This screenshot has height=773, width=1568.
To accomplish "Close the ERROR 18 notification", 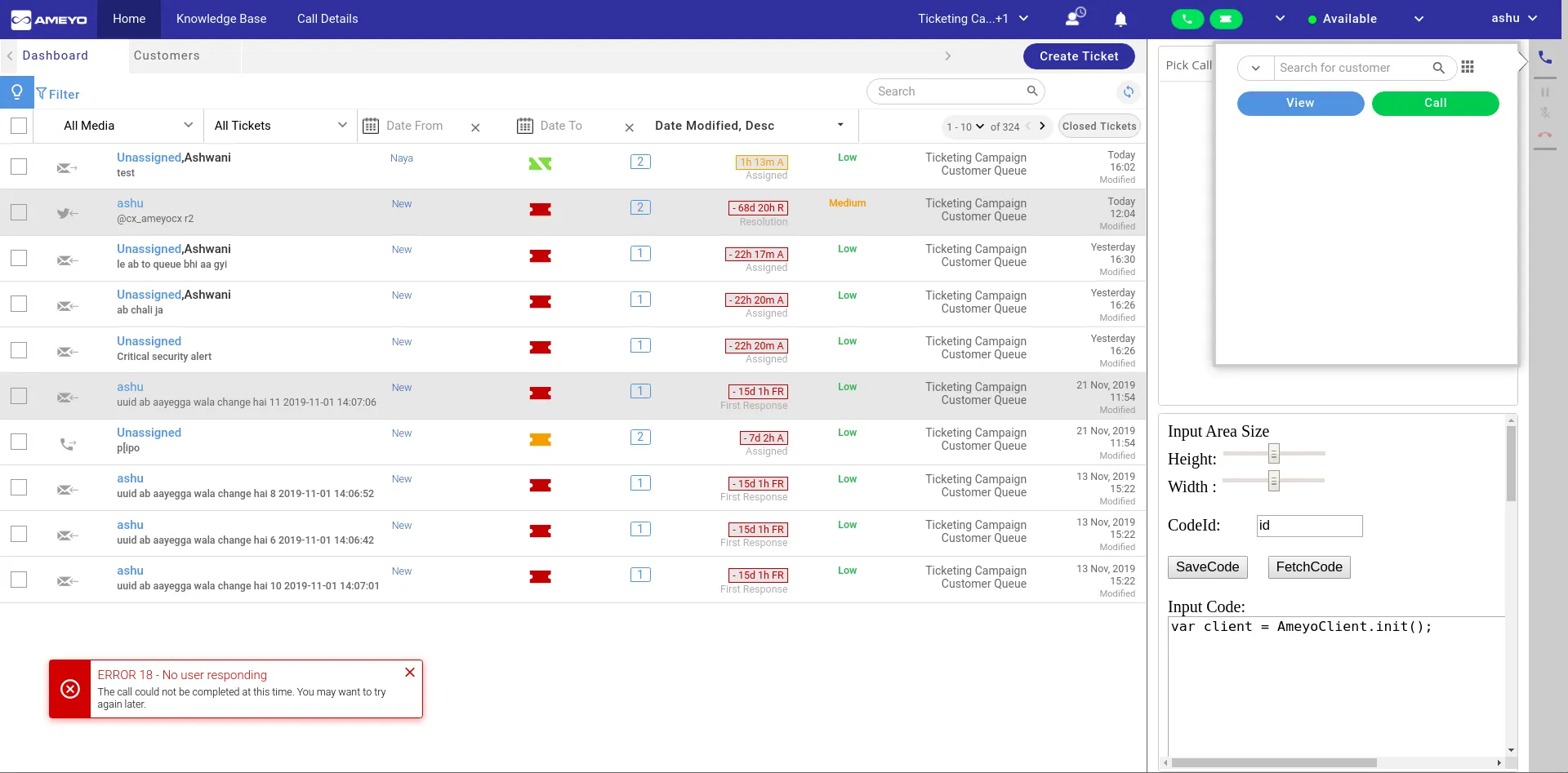I will coord(410,673).
